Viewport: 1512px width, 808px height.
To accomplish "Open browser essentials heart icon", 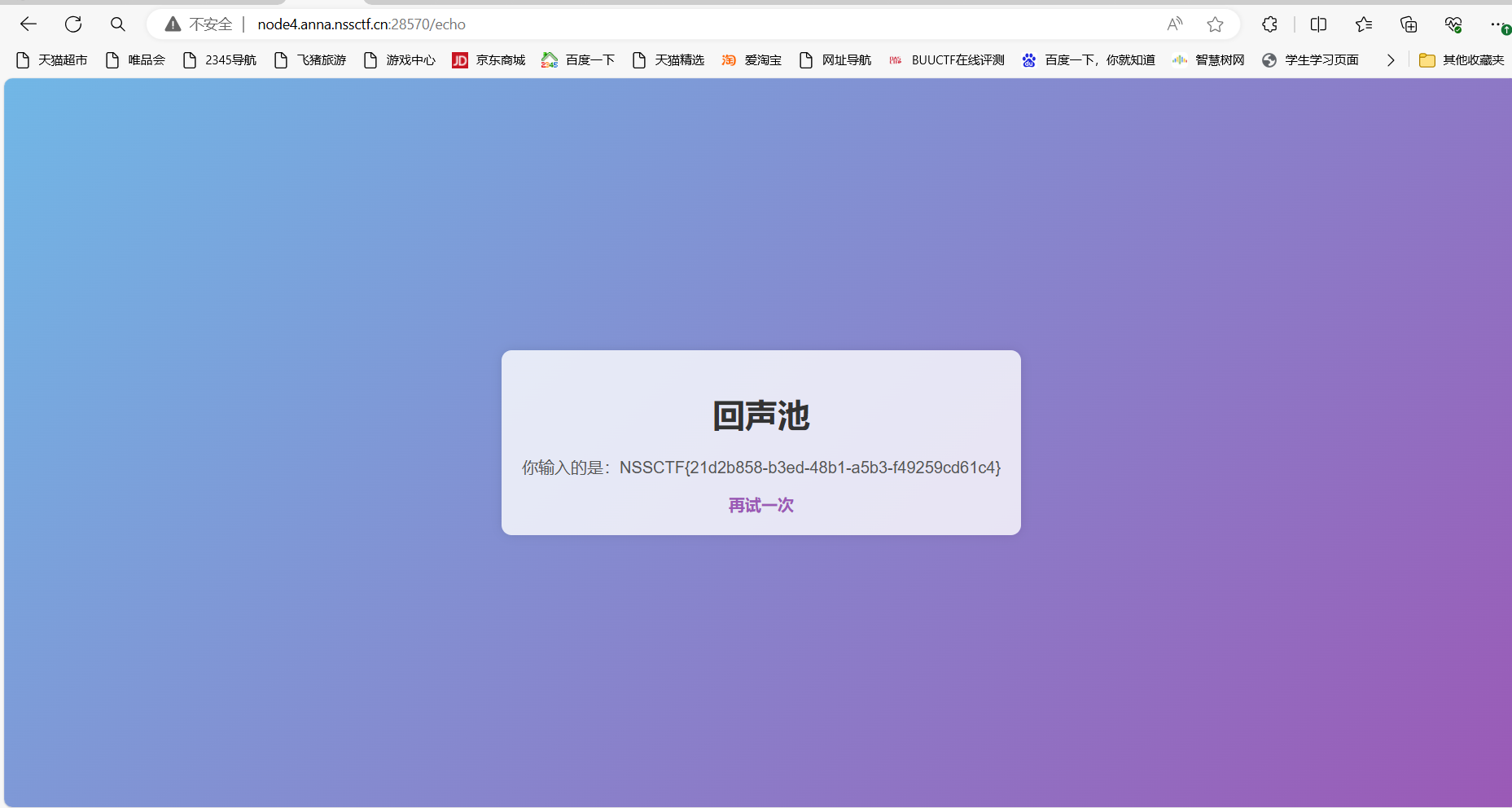I will 1453,24.
